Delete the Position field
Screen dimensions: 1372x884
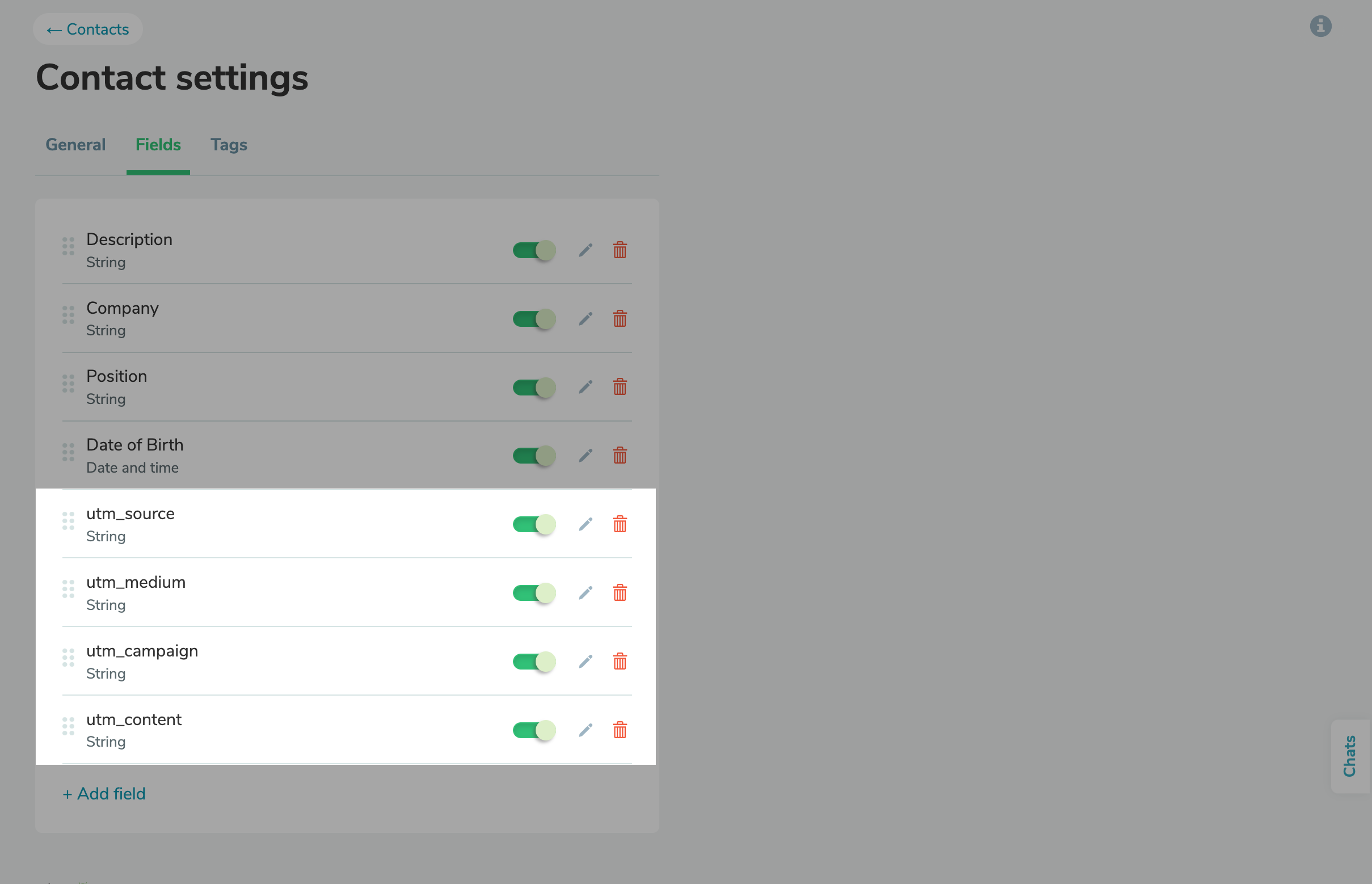(x=620, y=387)
